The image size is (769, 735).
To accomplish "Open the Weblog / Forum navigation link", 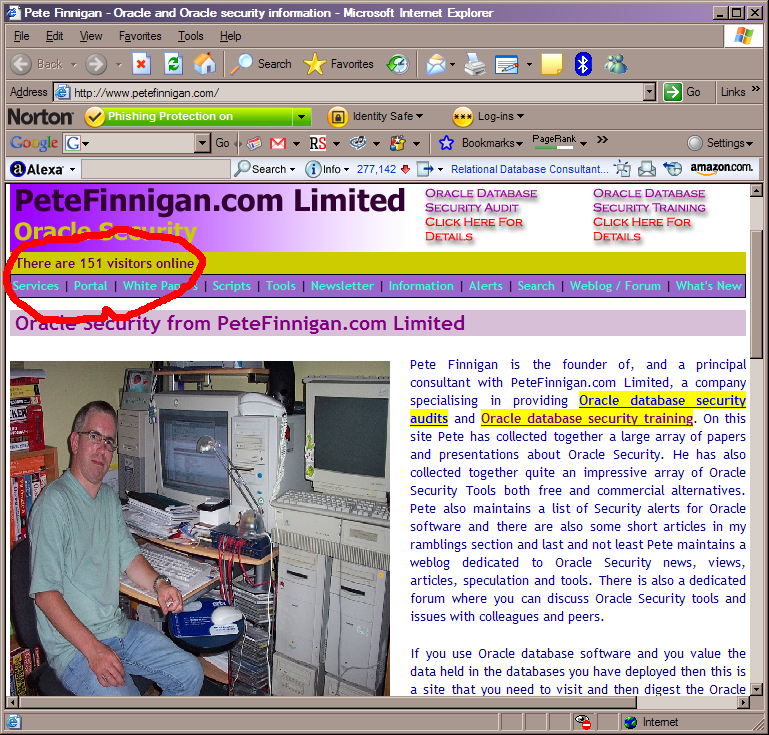I will pyautogui.click(x=615, y=286).
